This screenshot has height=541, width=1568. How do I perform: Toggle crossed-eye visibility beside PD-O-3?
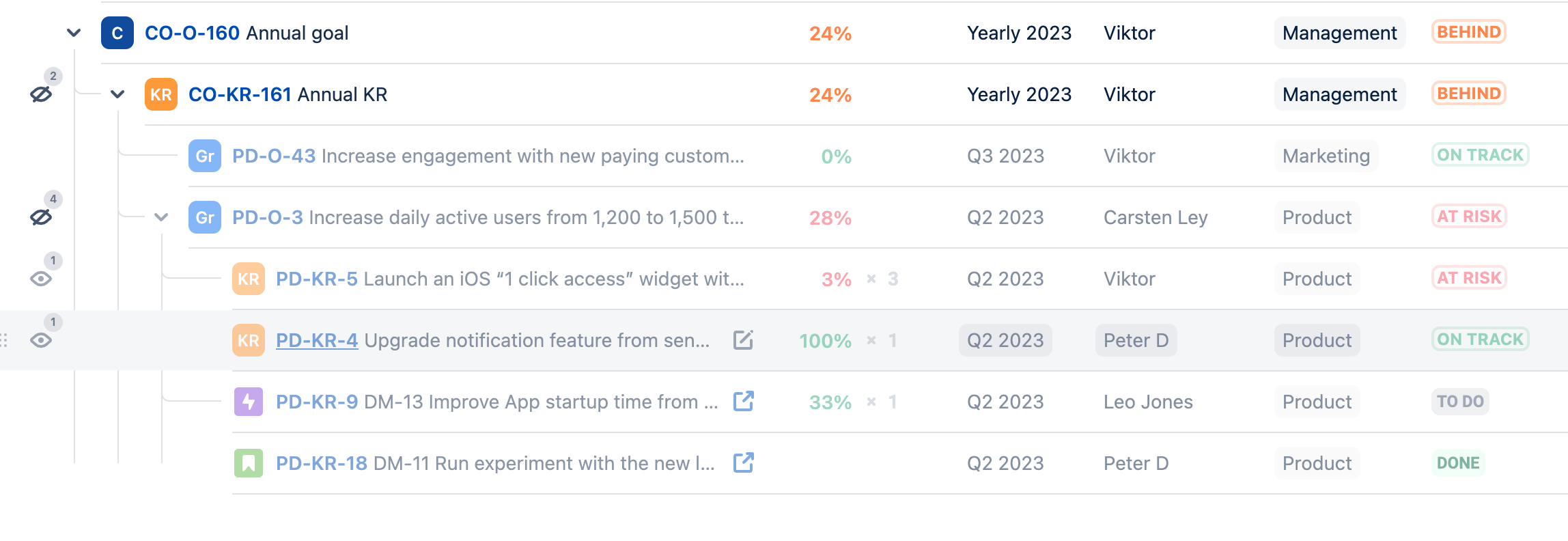pyautogui.click(x=41, y=217)
